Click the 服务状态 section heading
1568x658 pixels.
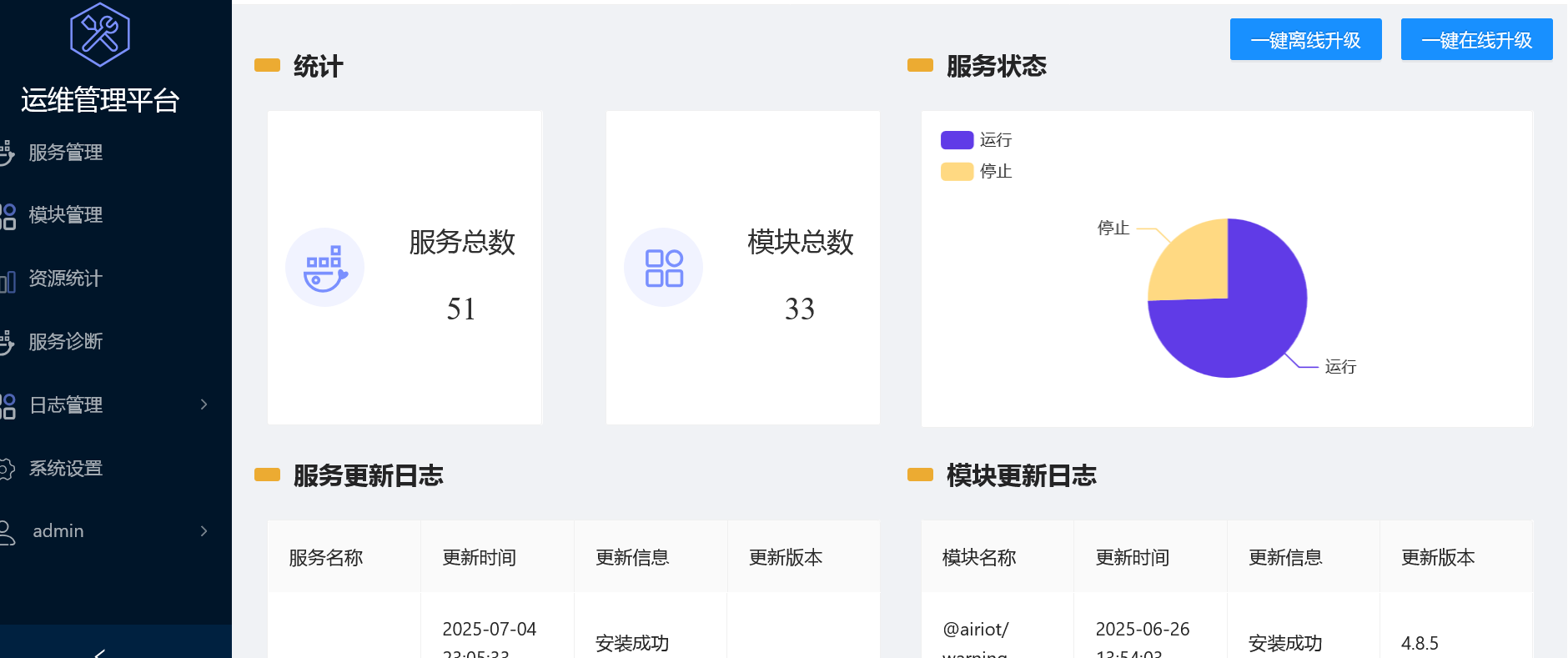tap(997, 67)
